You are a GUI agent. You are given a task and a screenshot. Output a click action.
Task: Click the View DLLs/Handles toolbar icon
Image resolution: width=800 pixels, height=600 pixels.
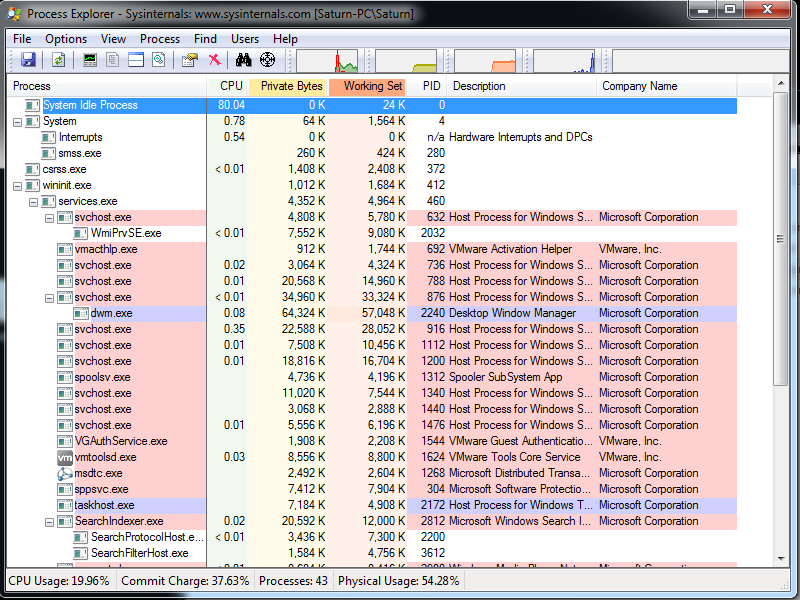point(159,60)
